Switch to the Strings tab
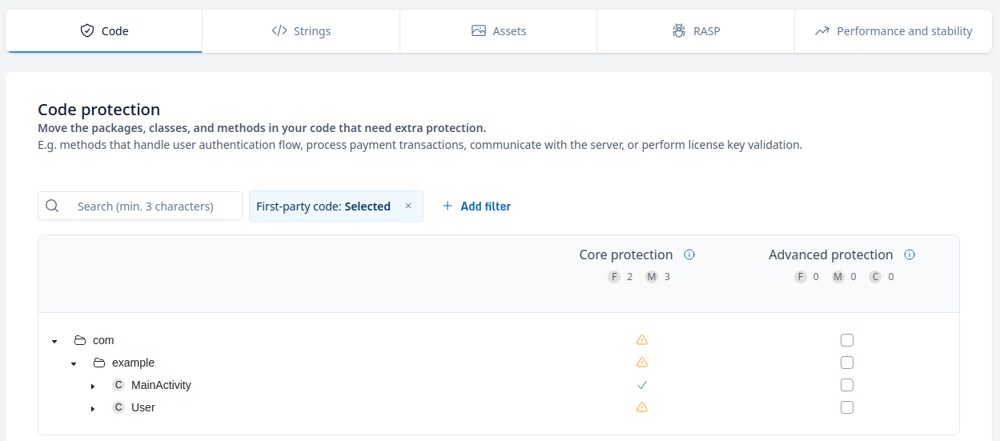 tap(301, 31)
